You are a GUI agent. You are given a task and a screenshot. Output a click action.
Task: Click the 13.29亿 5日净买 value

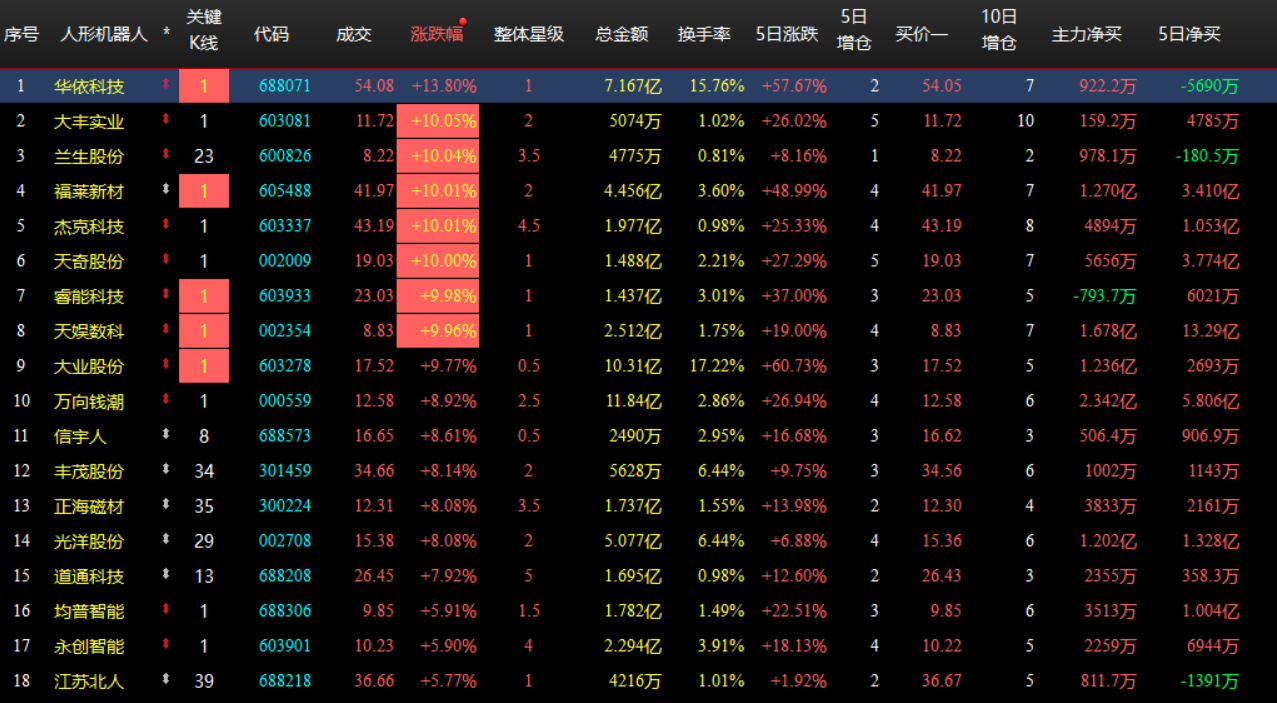(1209, 331)
